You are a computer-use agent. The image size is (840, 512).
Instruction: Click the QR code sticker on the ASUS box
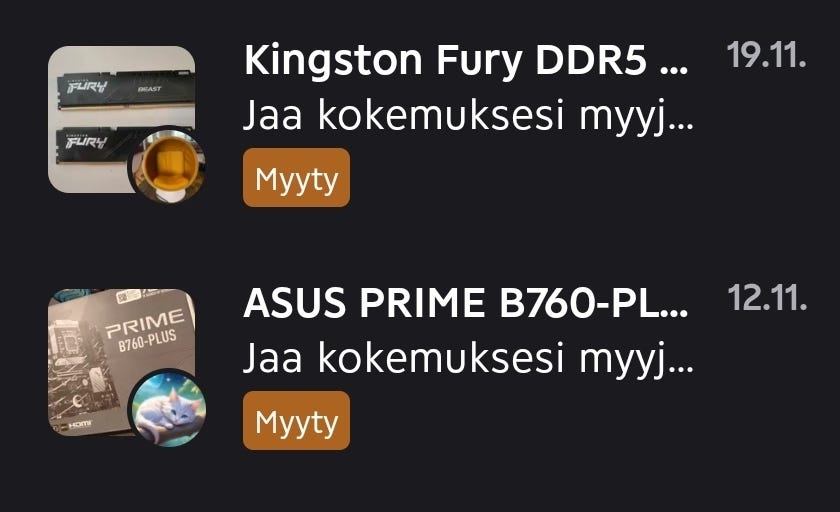click(x=130, y=296)
